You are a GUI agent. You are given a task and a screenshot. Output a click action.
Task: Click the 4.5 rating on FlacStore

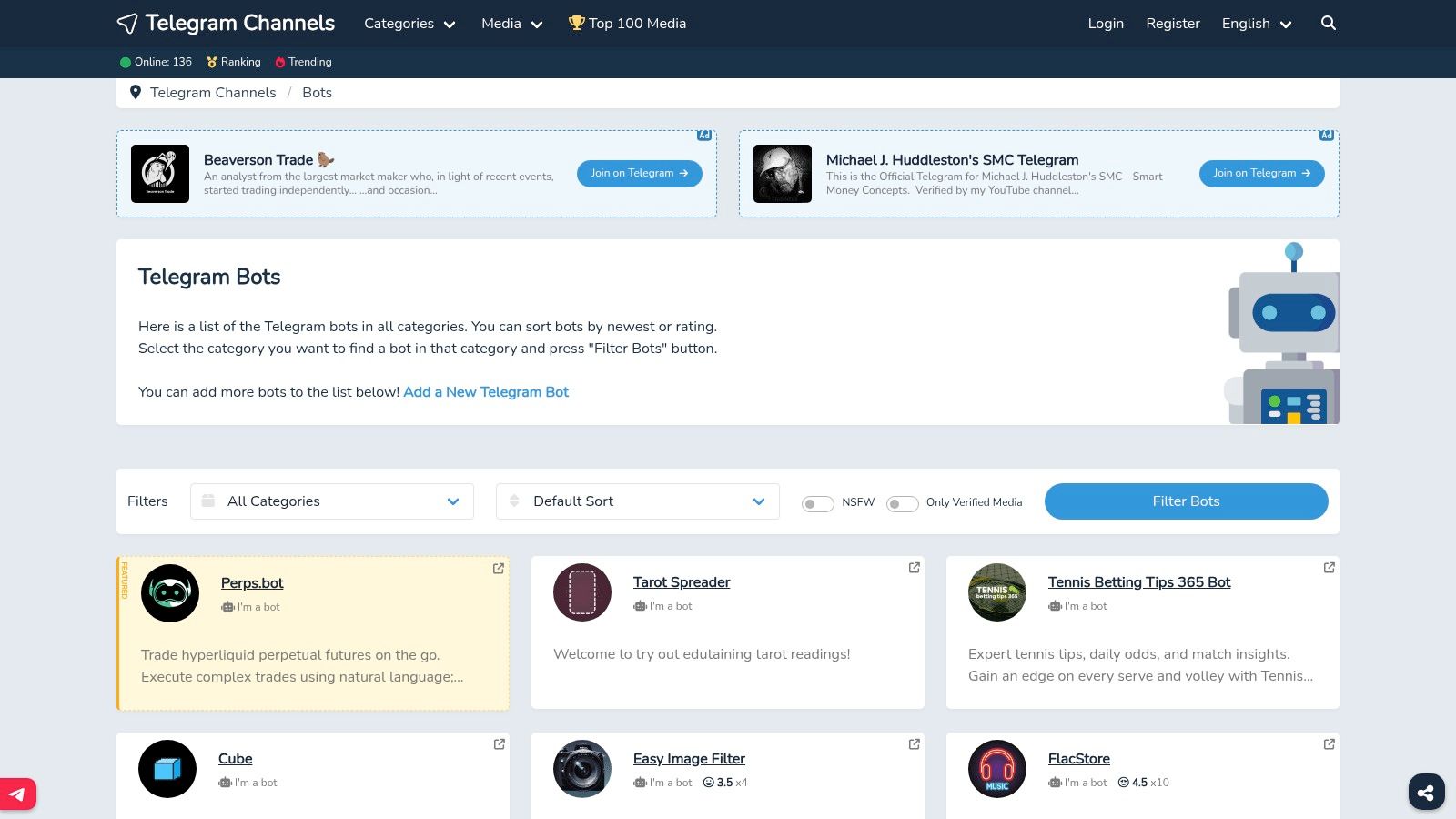1143,783
